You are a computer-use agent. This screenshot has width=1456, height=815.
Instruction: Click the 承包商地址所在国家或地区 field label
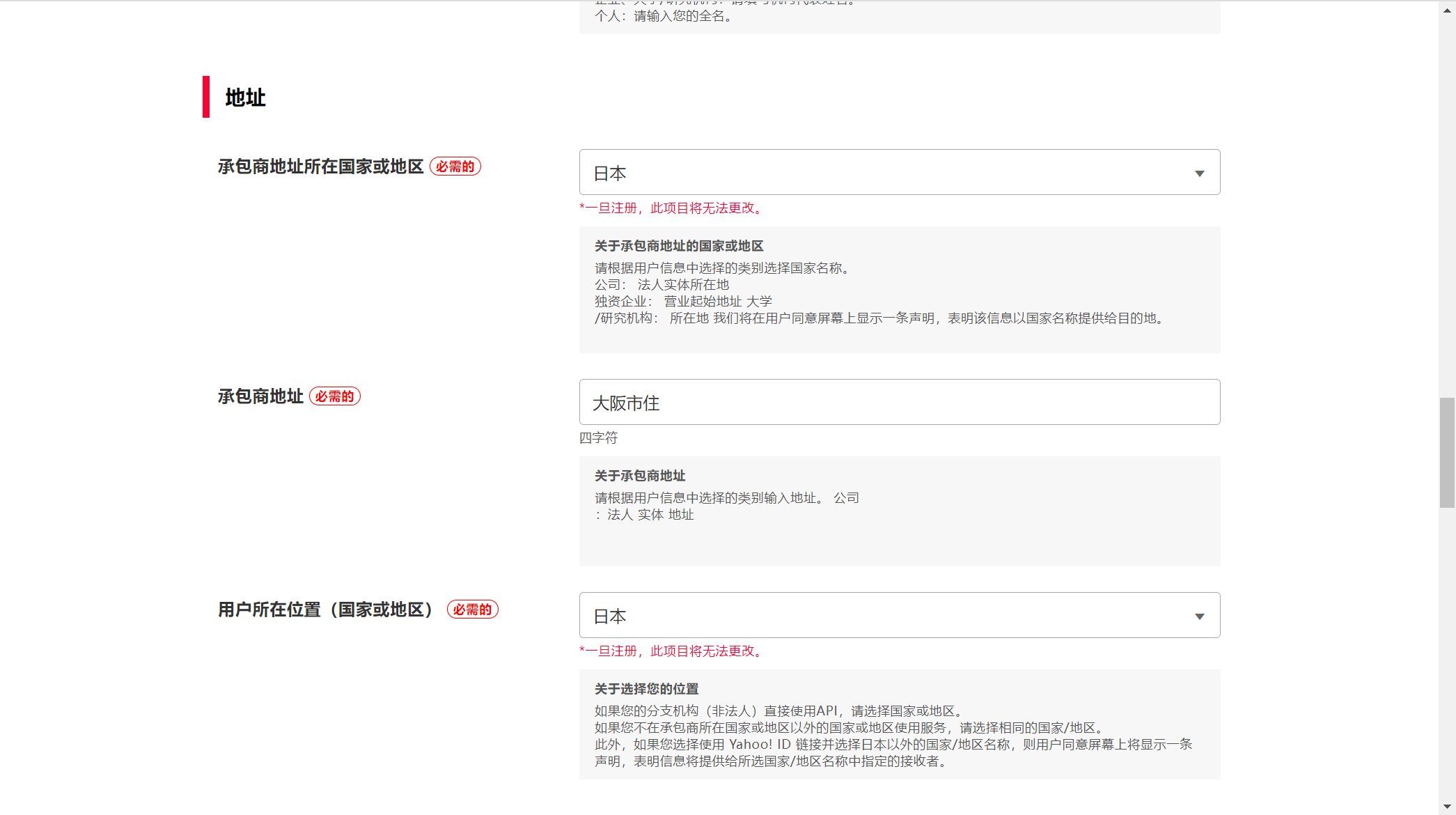[320, 166]
